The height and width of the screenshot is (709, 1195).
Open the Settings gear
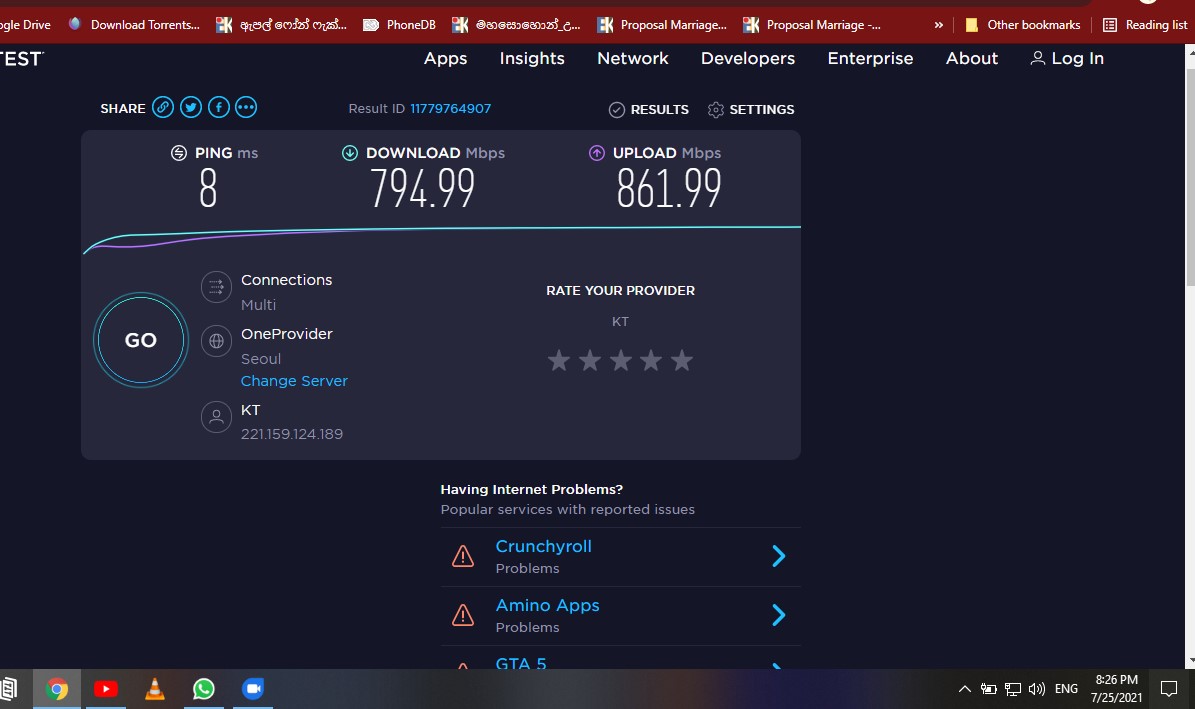coord(716,110)
